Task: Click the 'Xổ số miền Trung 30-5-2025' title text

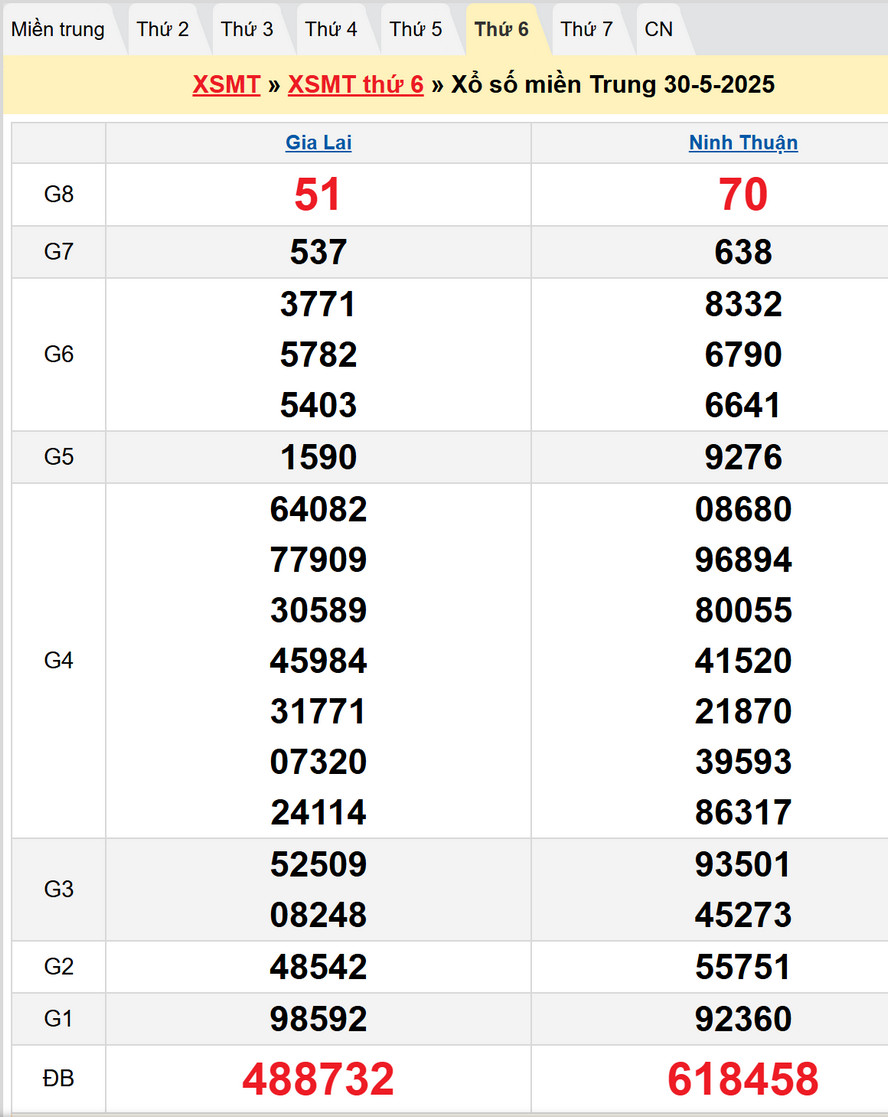Action: coord(613,85)
